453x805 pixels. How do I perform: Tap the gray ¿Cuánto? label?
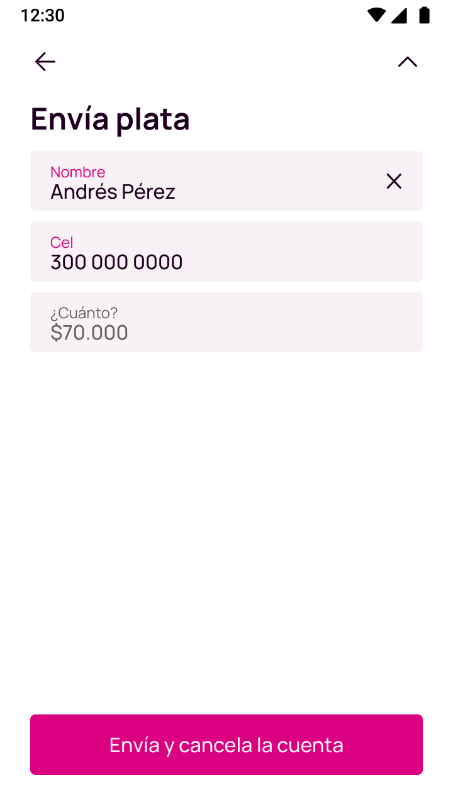[84, 313]
